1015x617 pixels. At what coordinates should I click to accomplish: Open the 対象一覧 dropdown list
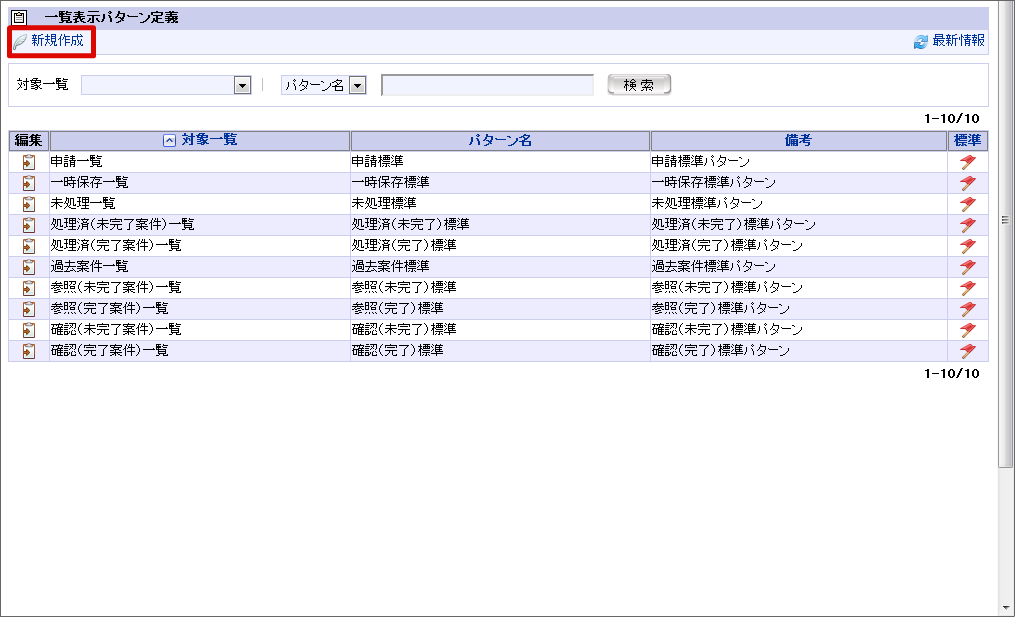(x=240, y=85)
